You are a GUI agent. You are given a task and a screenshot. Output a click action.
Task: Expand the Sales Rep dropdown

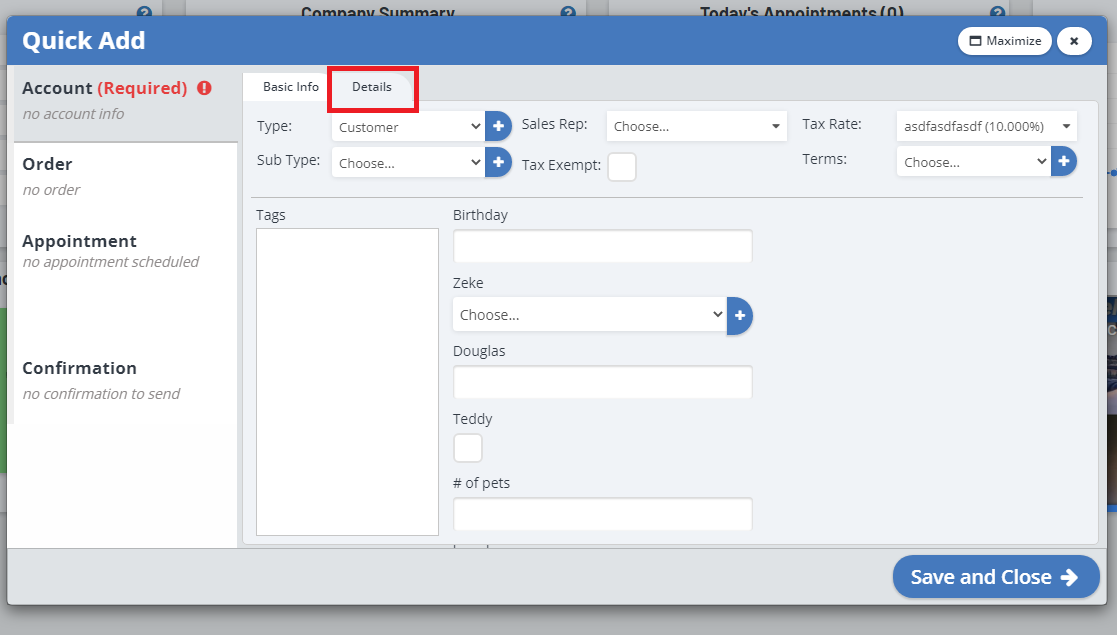(696, 127)
